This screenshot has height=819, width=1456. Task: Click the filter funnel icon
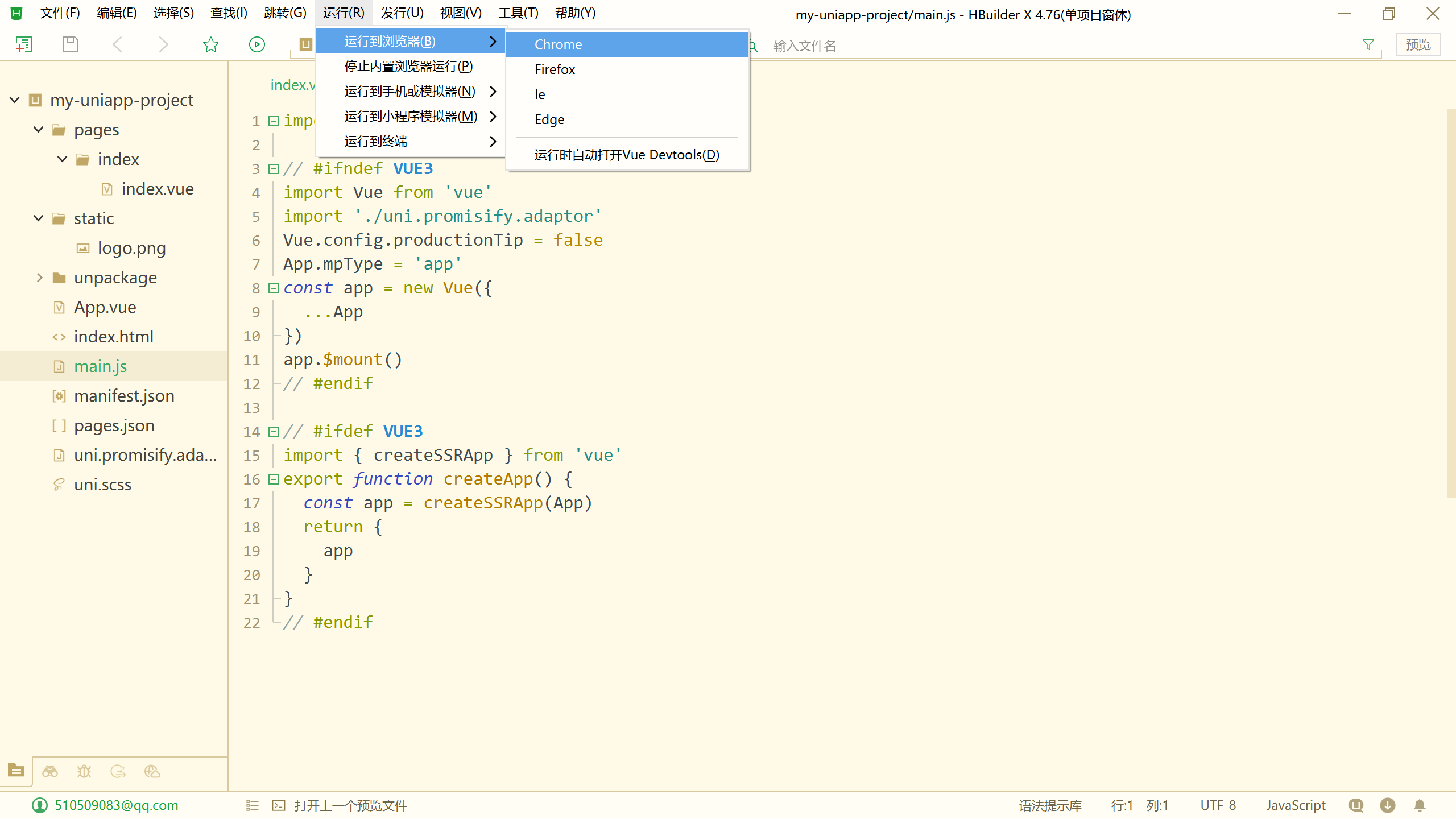[x=1368, y=44]
